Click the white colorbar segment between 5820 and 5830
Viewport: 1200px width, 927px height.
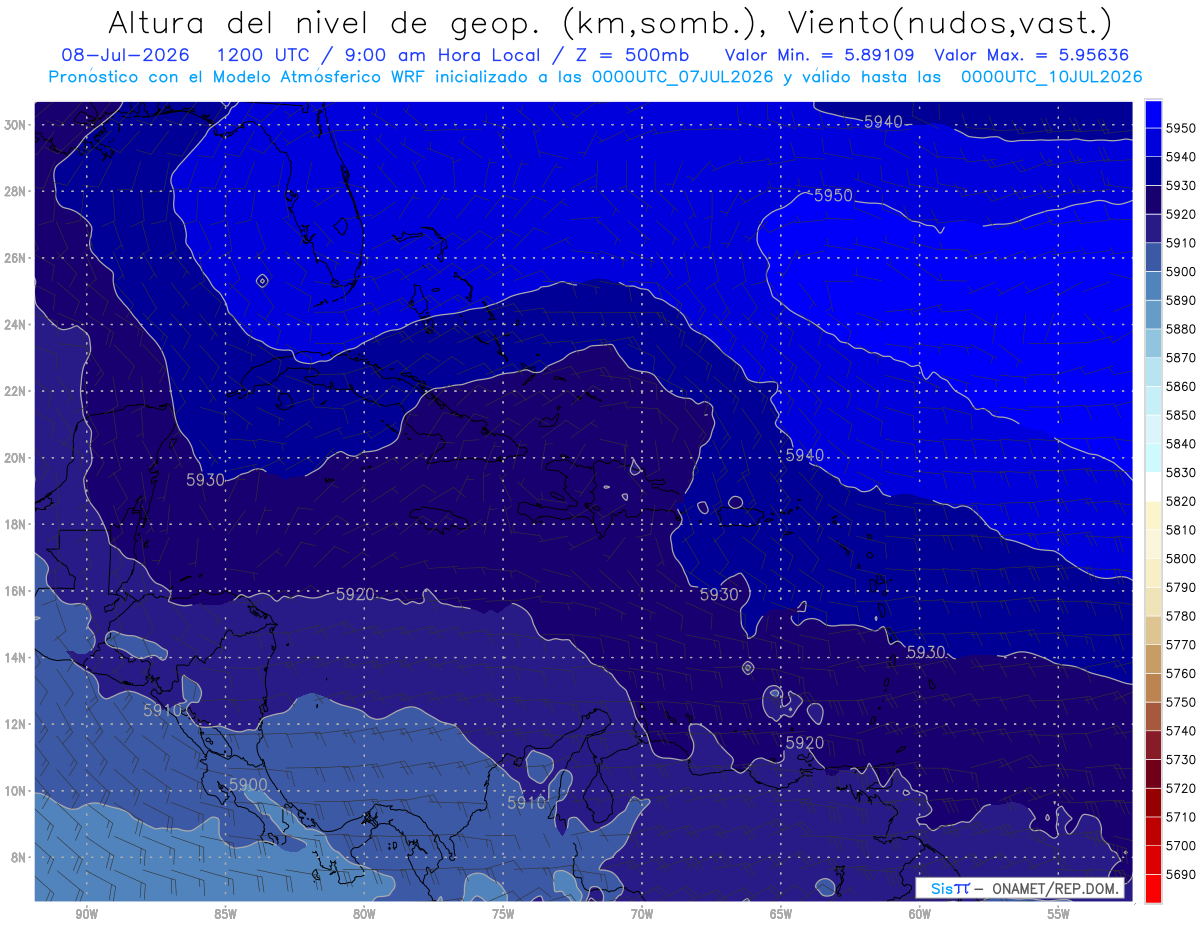click(x=1153, y=487)
